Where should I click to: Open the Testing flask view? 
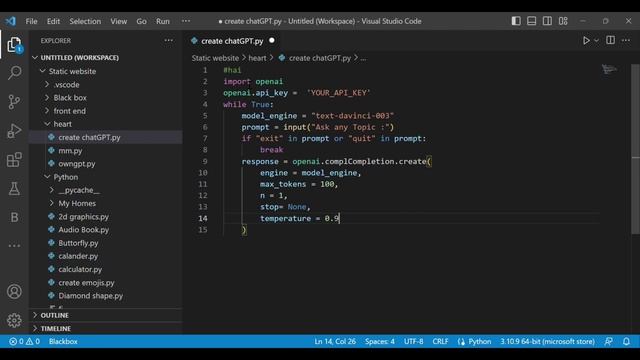point(14,189)
